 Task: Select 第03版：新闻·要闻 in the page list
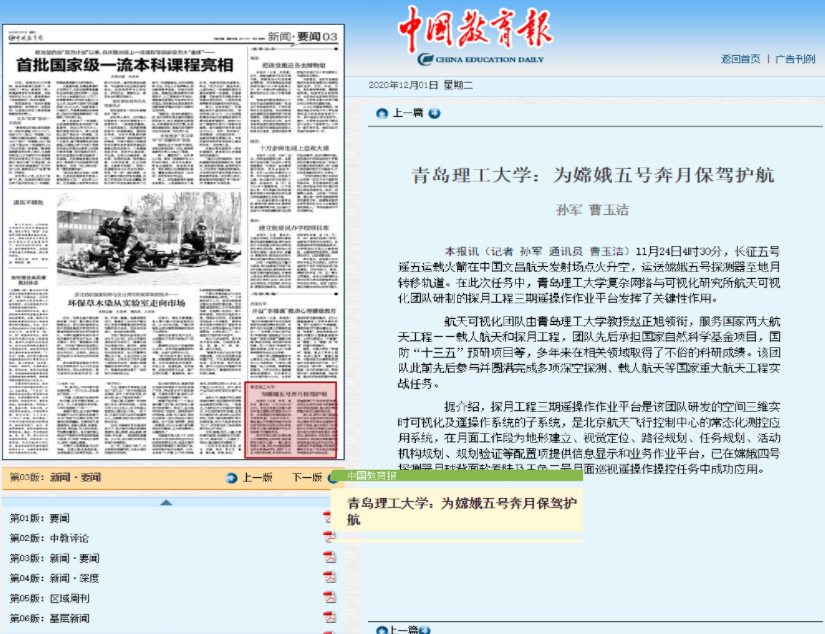tap(54, 558)
